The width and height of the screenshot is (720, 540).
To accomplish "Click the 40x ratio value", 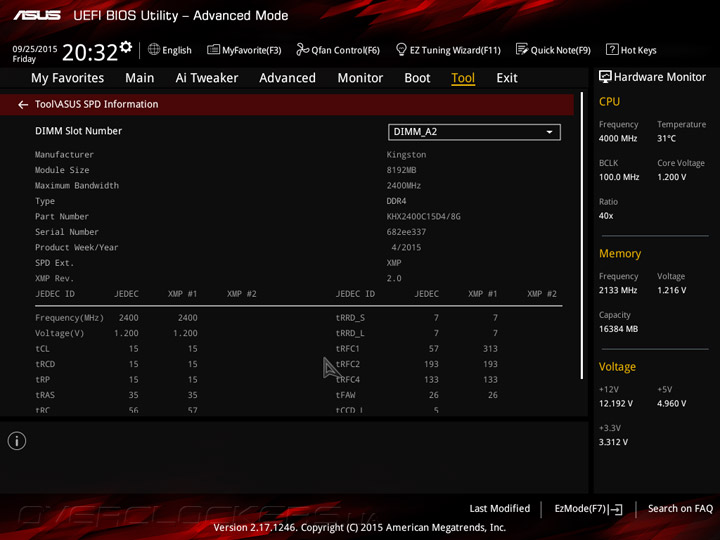I will coord(606,215).
